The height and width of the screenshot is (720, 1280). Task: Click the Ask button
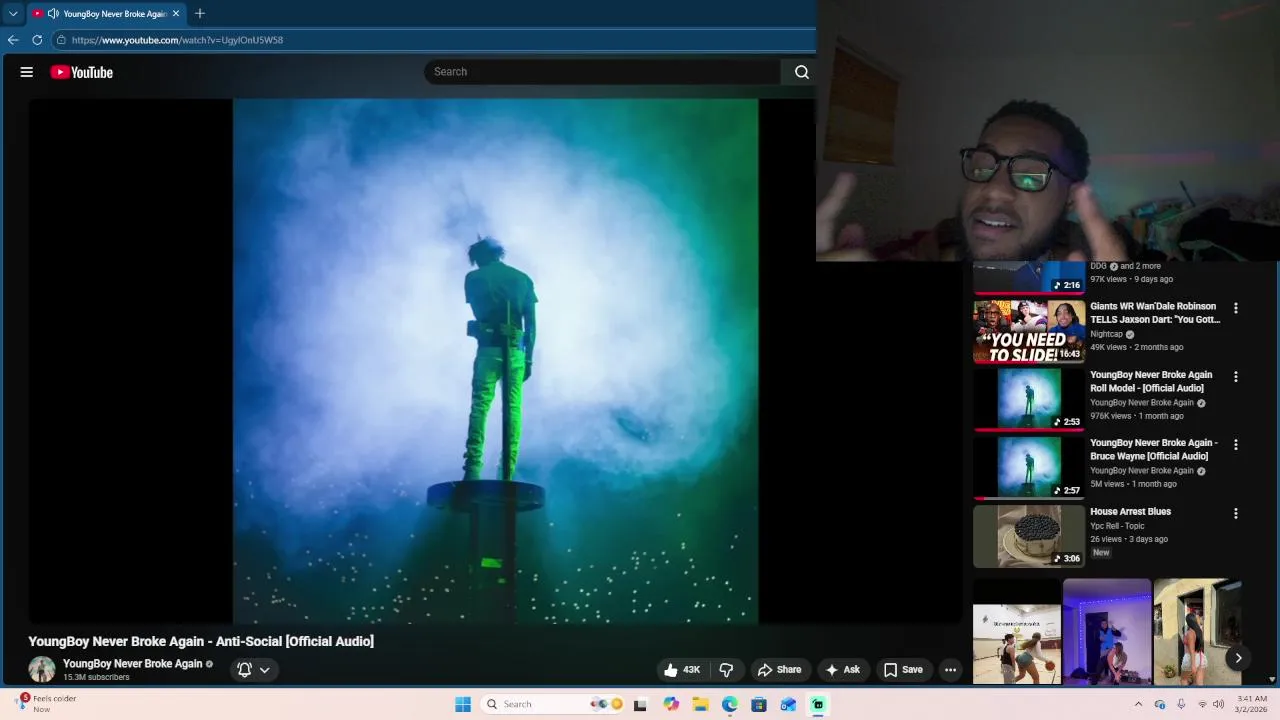(x=842, y=670)
